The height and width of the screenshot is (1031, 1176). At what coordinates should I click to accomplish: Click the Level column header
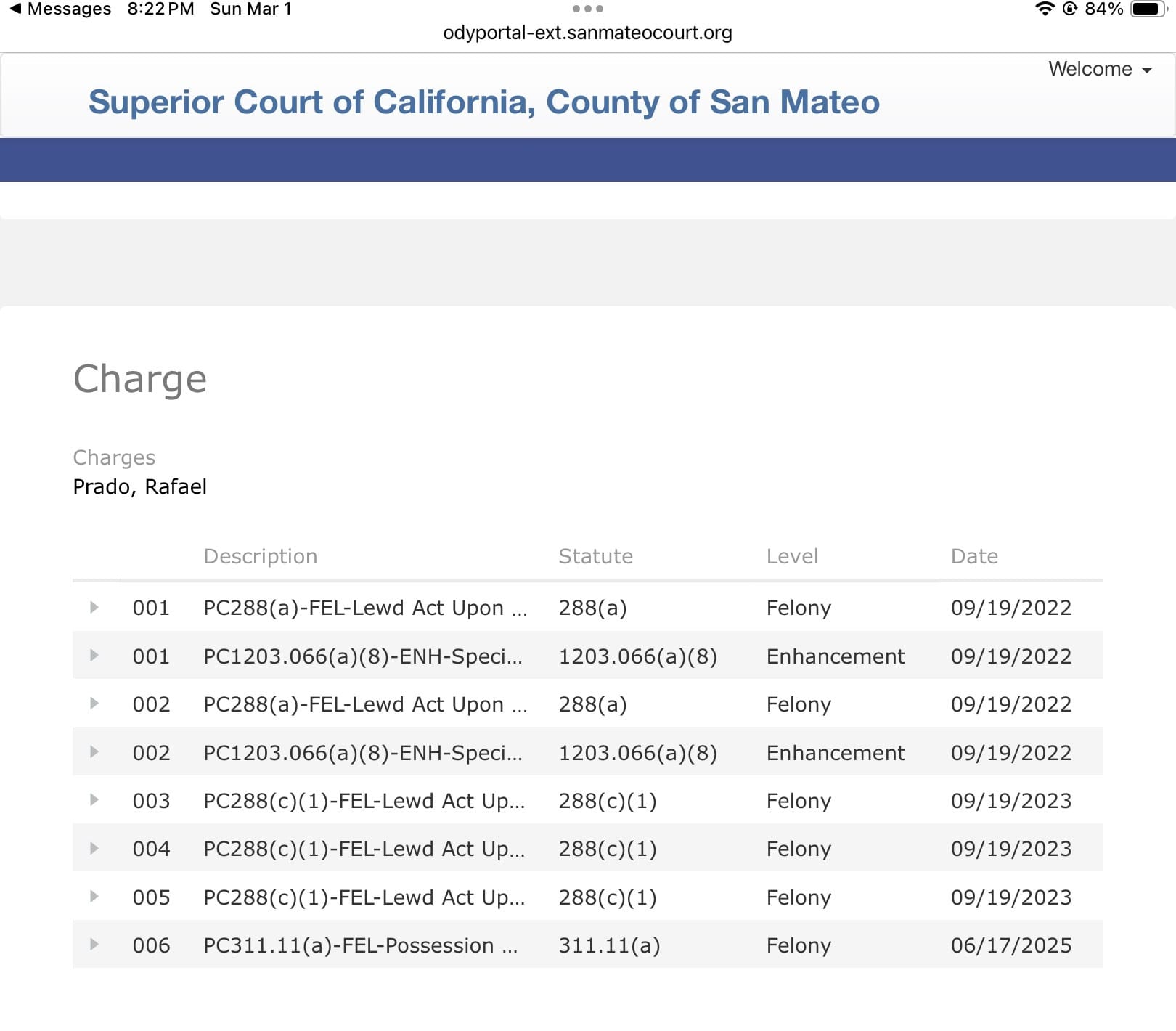[x=792, y=557]
